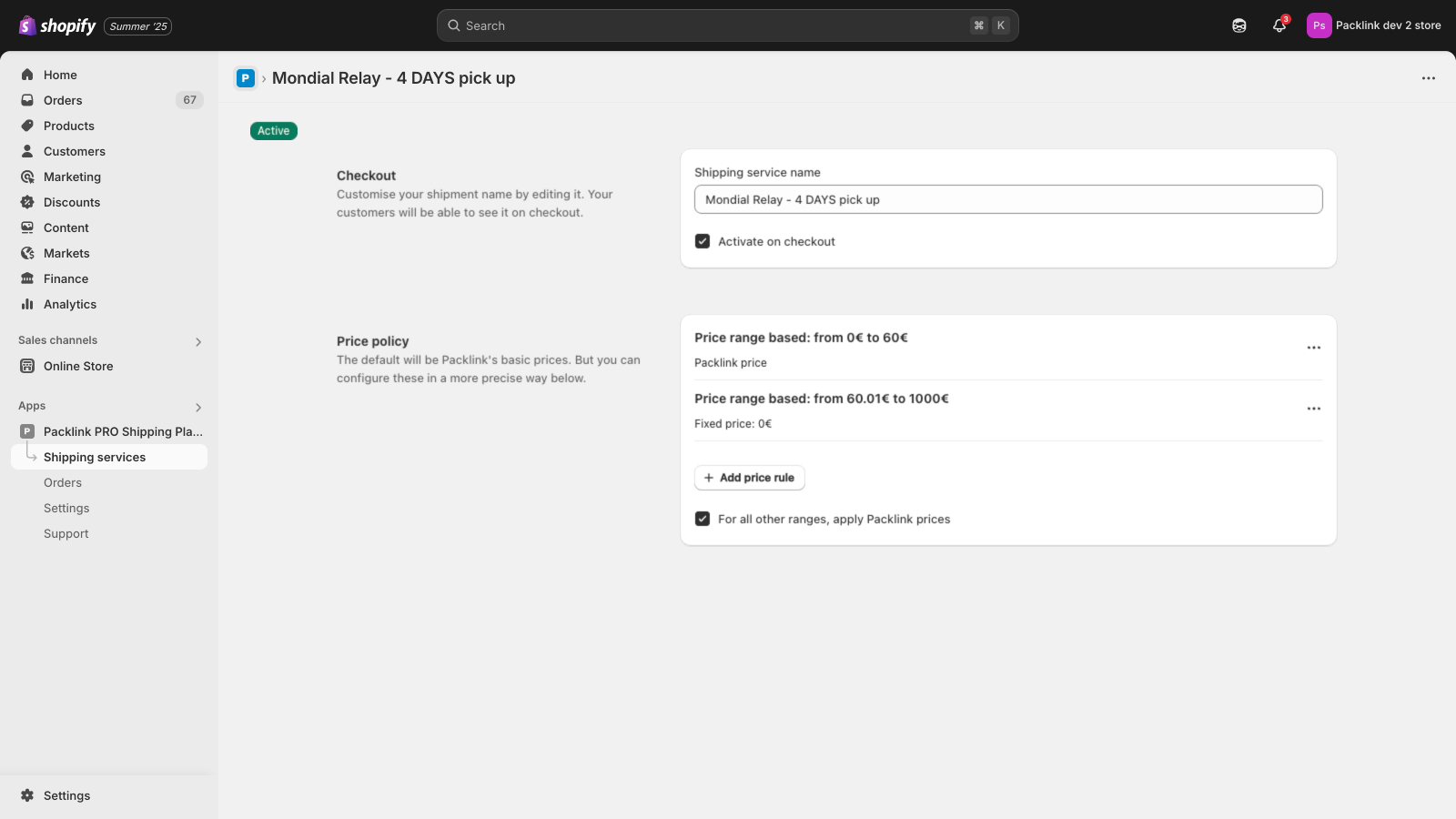
Task: Click the Orders inbox icon
Action: point(27,100)
